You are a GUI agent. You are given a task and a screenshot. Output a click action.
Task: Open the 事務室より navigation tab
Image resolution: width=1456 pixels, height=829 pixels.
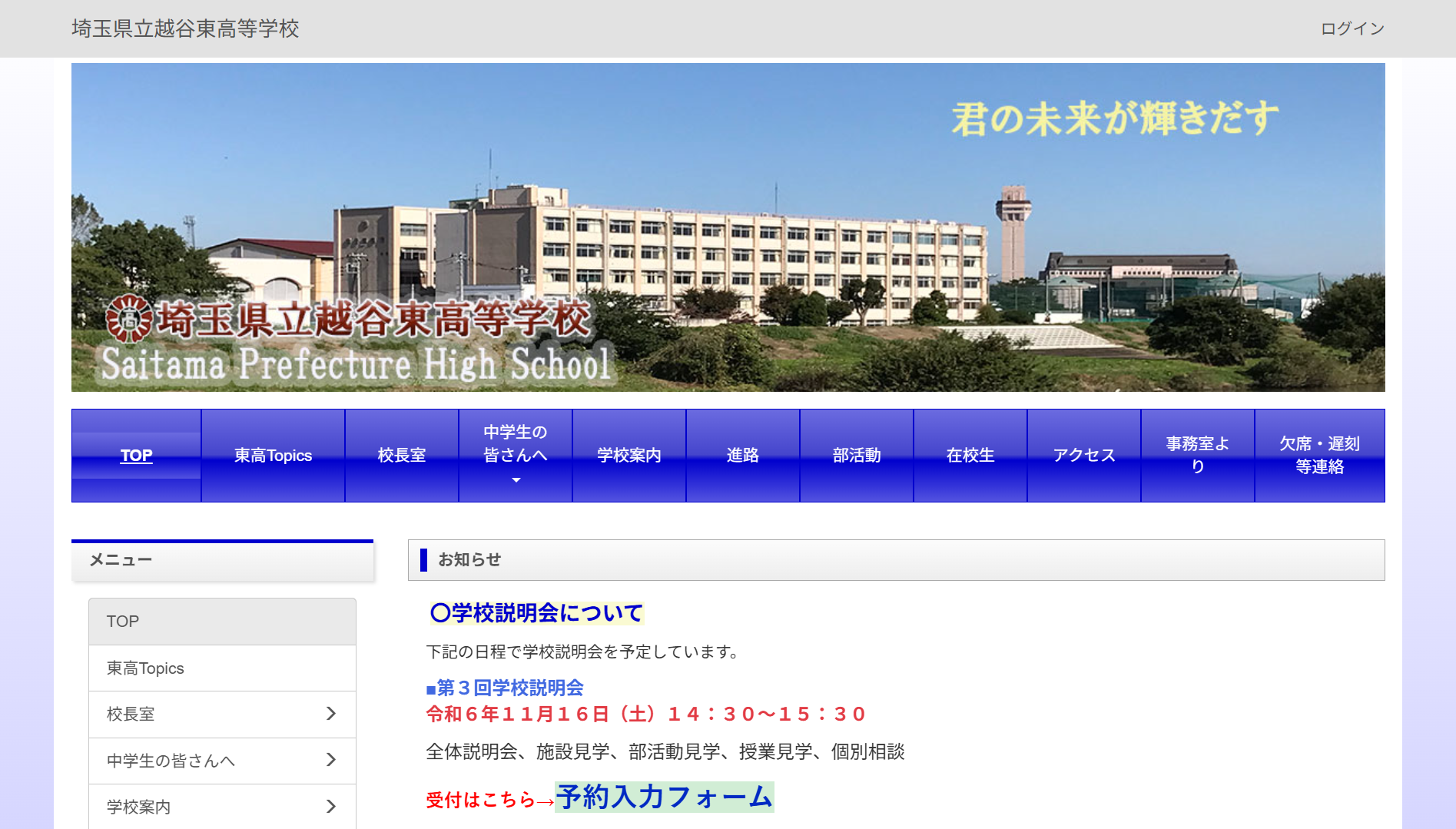click(x=1198, y=456)
